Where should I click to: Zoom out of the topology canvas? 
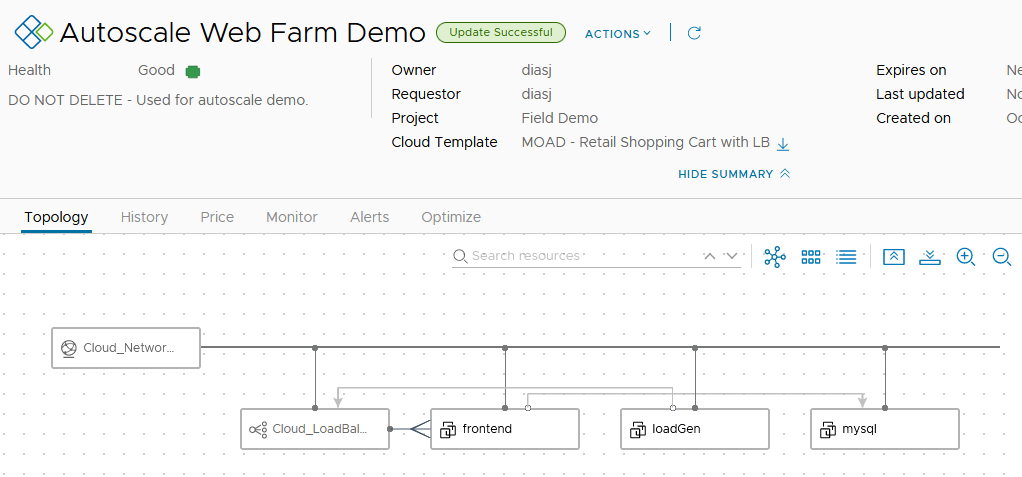coord(1002,257)
